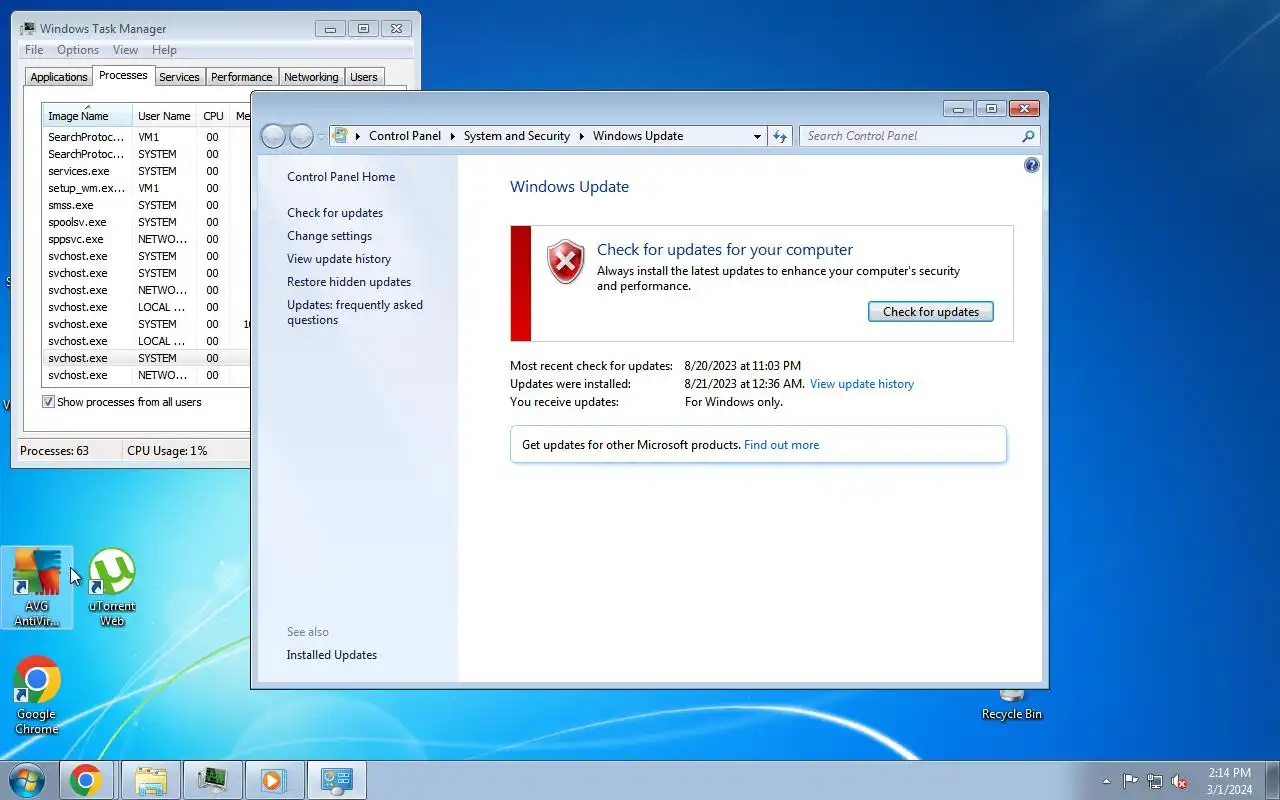
Task: Open Task Manager View menu
Action: [125, 50]
